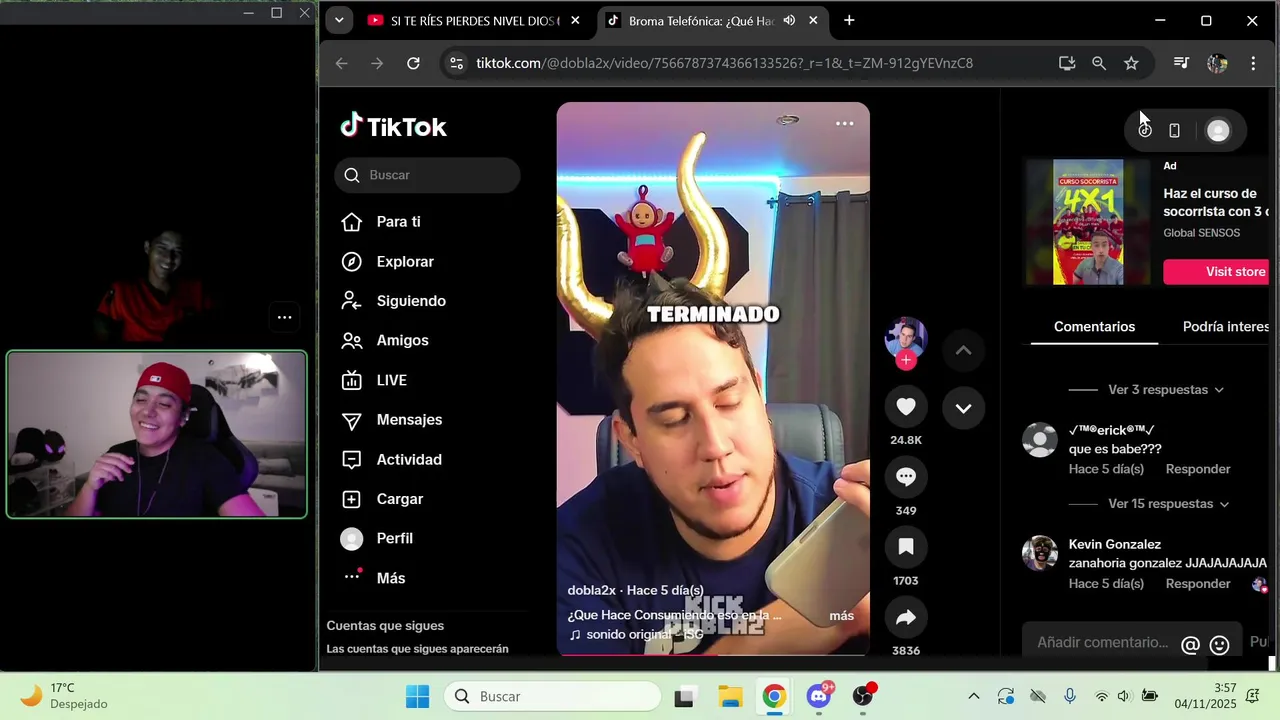Reply to Kevin Gonzalez comment with Responder
The height and width of the screenshot is (720, 1280).
(x=1198, y=584)
